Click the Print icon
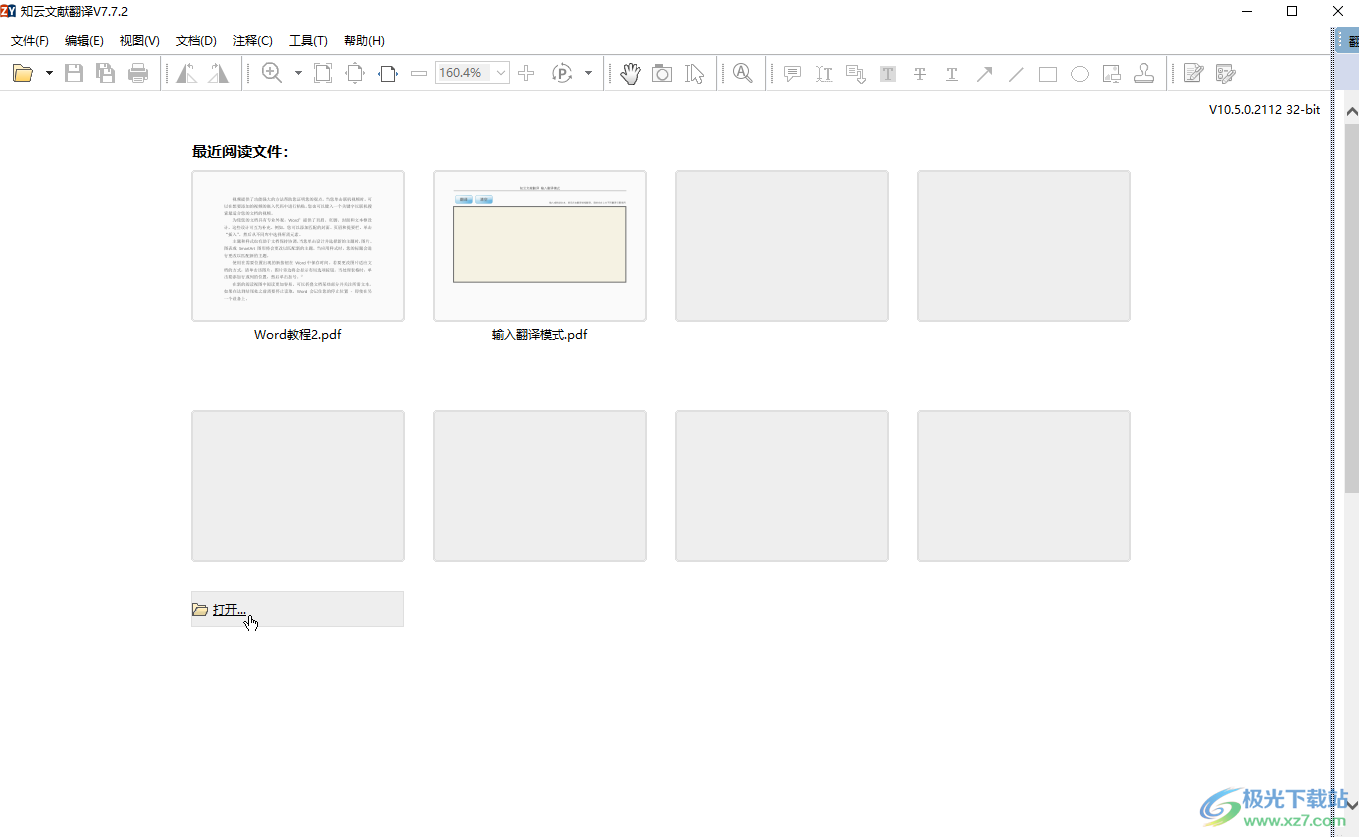 point(138,73)
